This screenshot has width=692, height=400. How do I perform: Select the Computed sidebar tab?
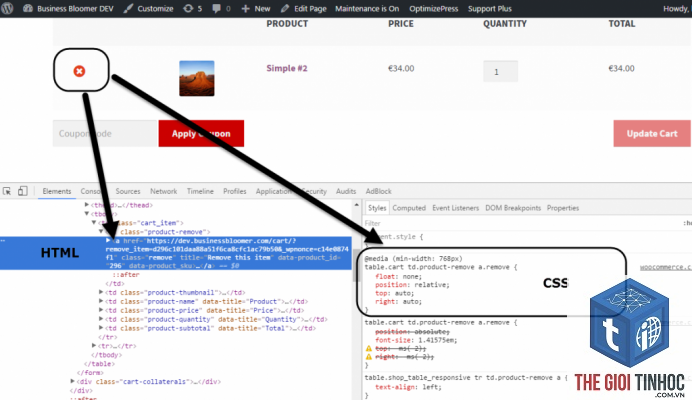coord(409,208)
